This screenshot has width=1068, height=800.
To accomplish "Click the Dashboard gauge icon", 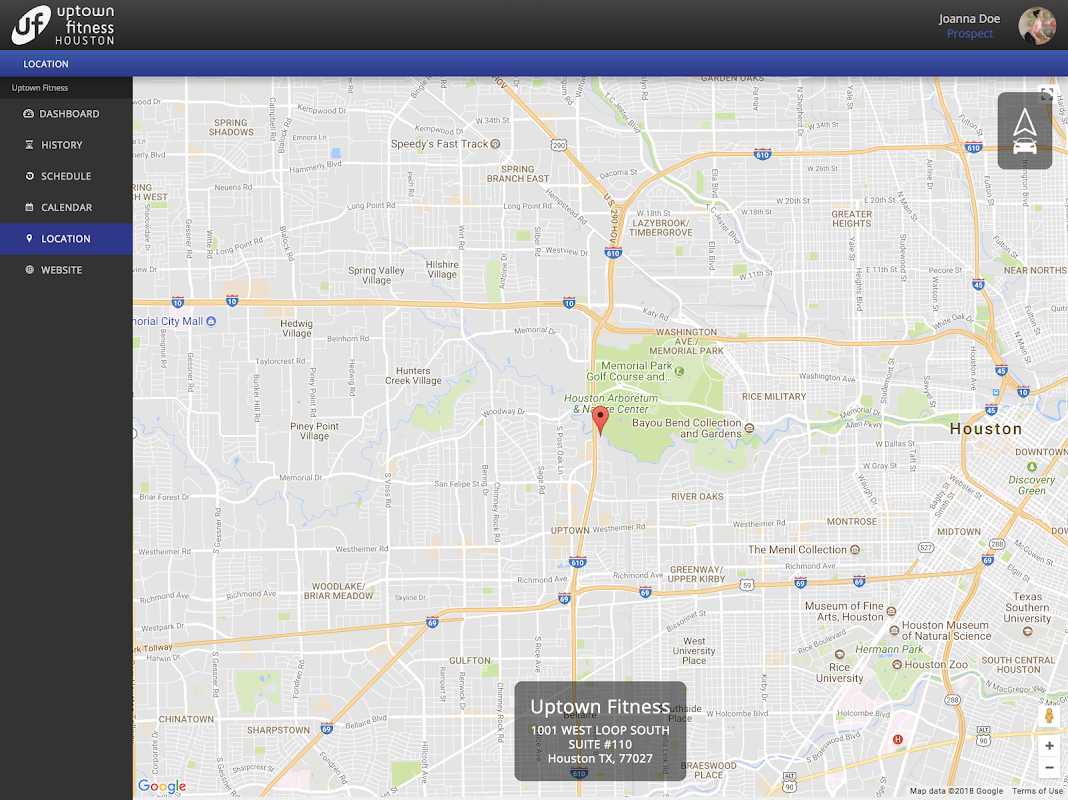I will (29, 114).
